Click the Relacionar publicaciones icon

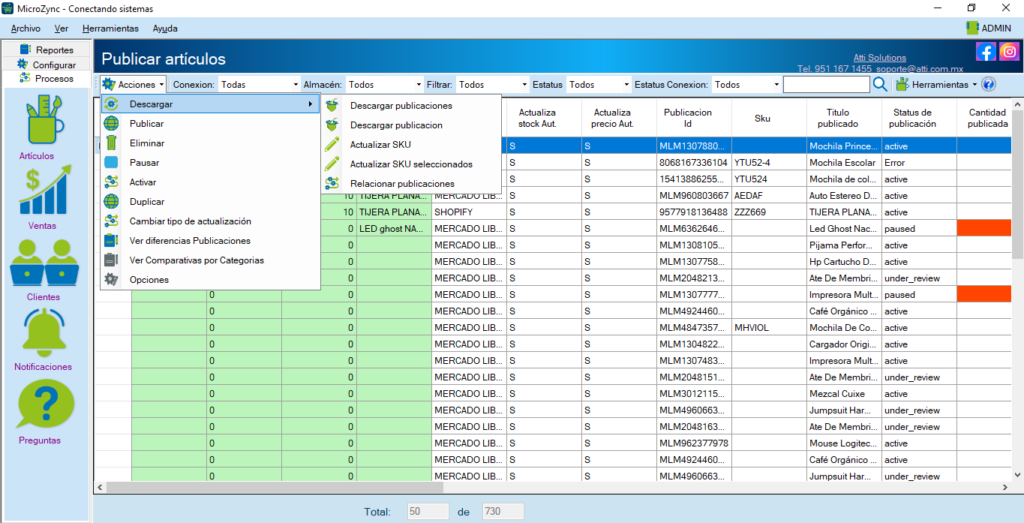click(x=332, y=183)
